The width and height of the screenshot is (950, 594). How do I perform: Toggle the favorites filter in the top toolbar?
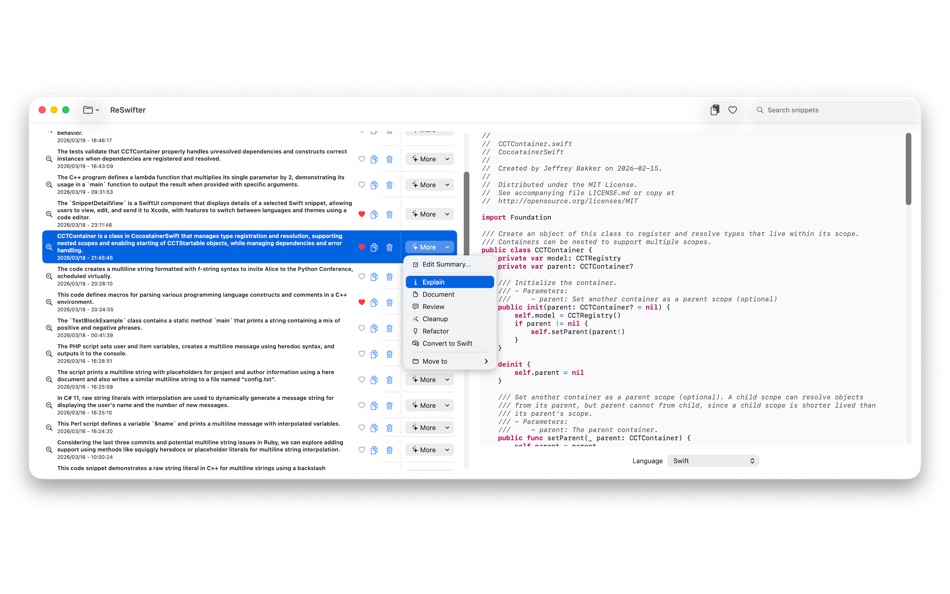tap(733, 110)
